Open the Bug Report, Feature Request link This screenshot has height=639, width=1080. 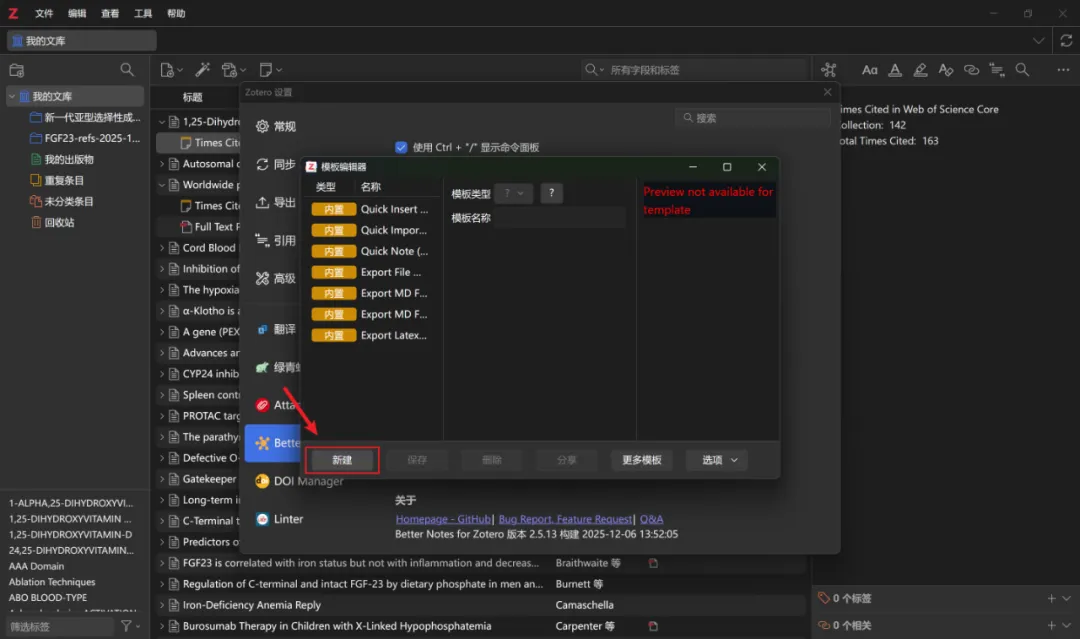(565, 519)
